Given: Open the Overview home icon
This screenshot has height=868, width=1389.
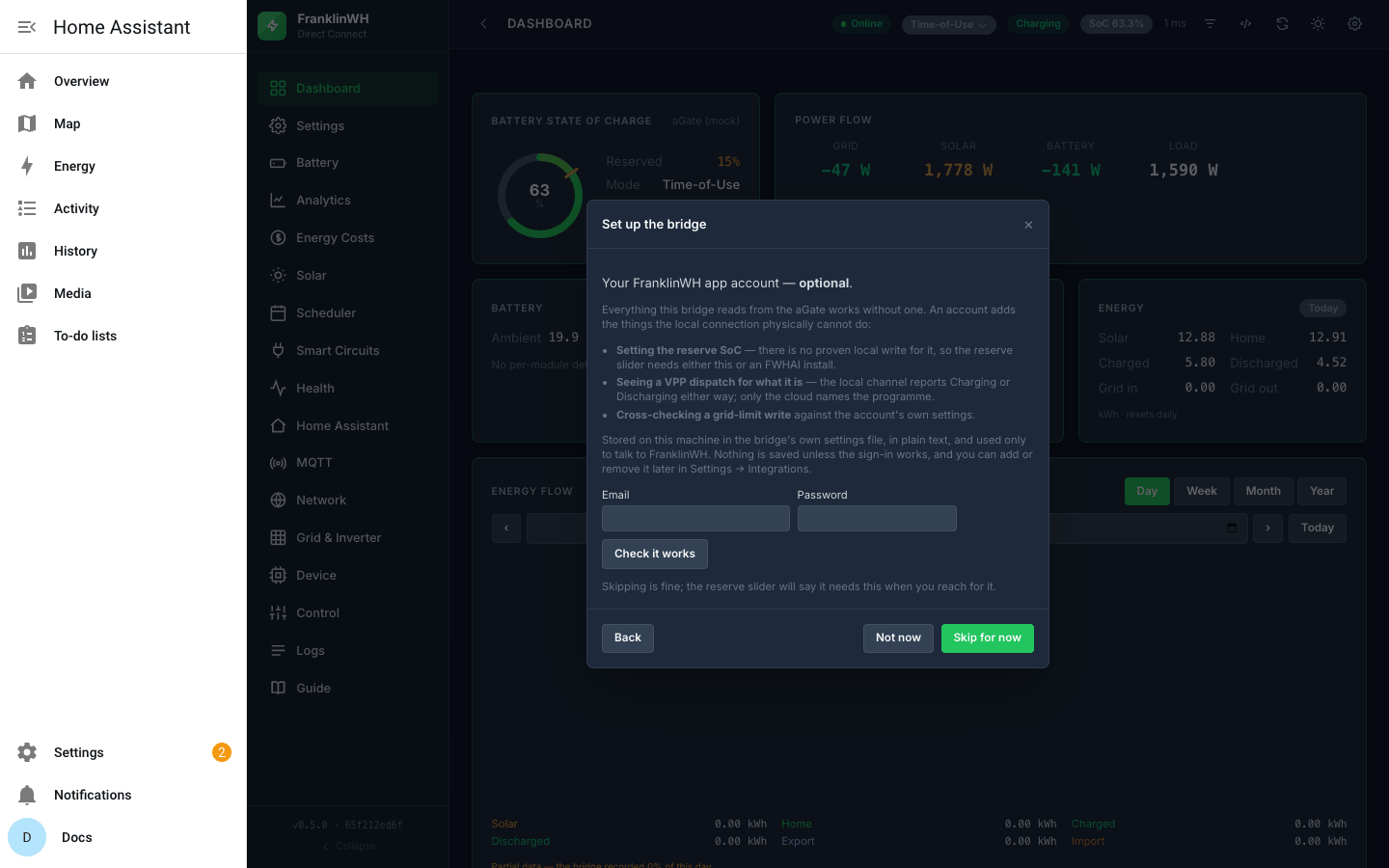Looking at the screenshot, I should (x=27, y=81).
